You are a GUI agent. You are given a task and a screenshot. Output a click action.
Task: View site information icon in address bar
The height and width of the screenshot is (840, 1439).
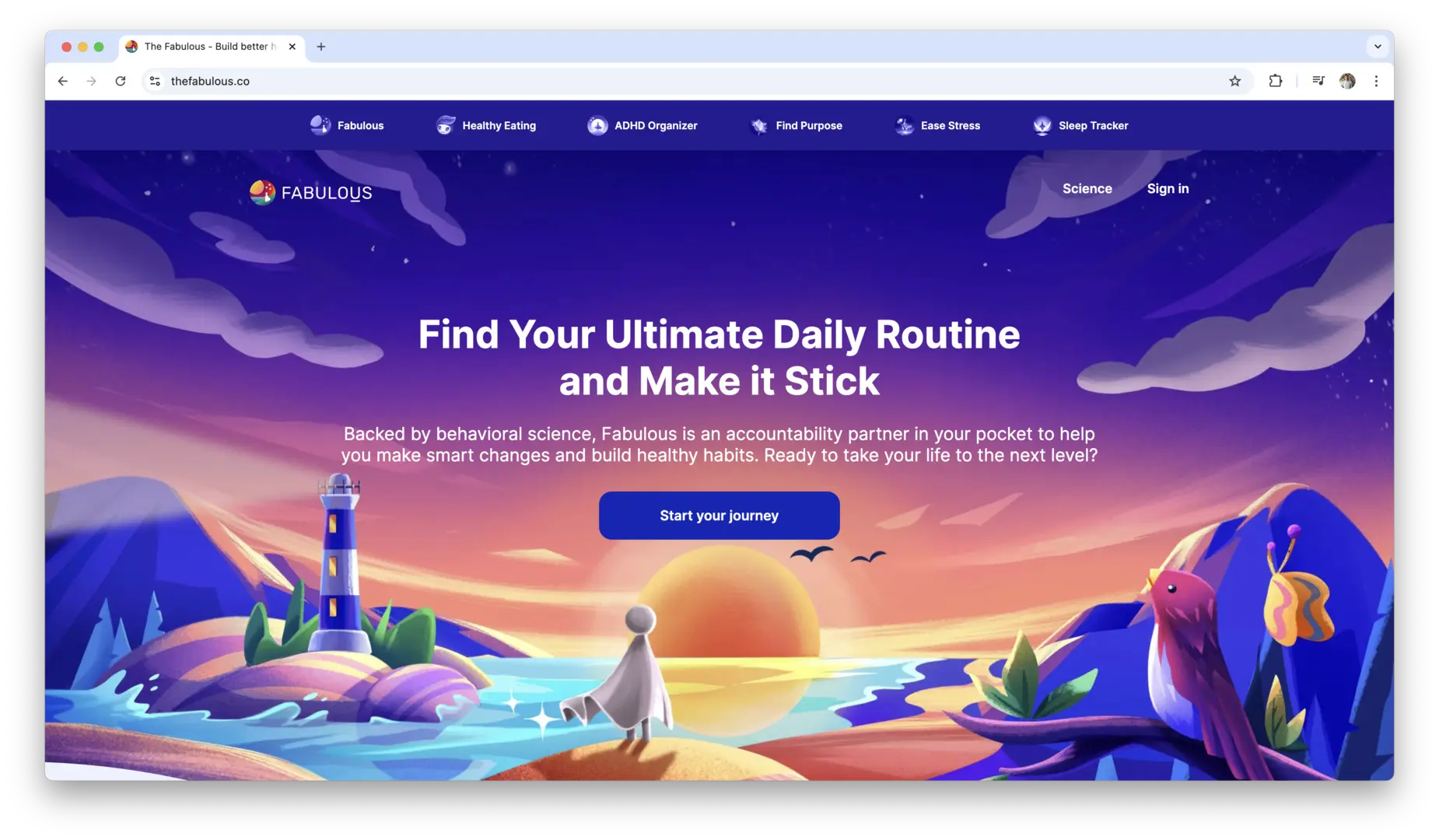point(155,81)
